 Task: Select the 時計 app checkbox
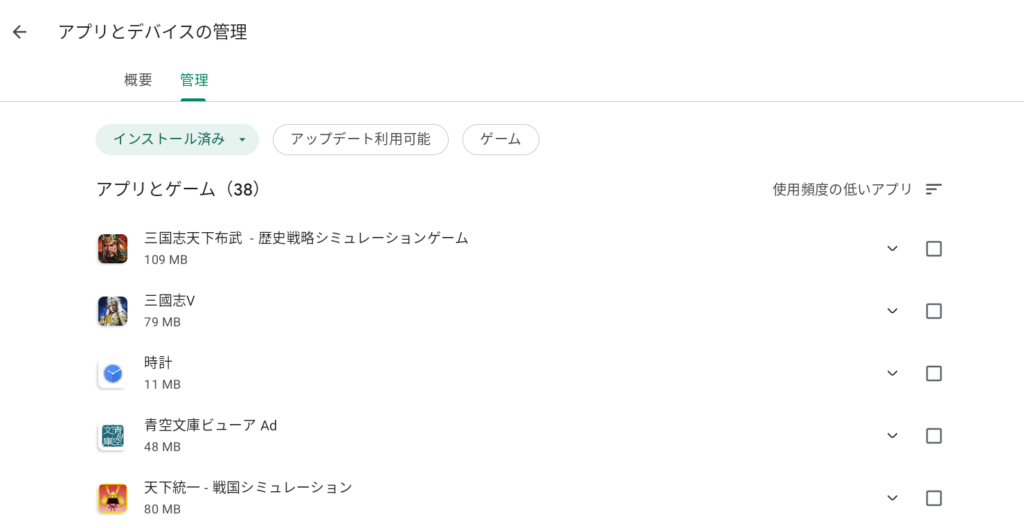tap(934, 373)
